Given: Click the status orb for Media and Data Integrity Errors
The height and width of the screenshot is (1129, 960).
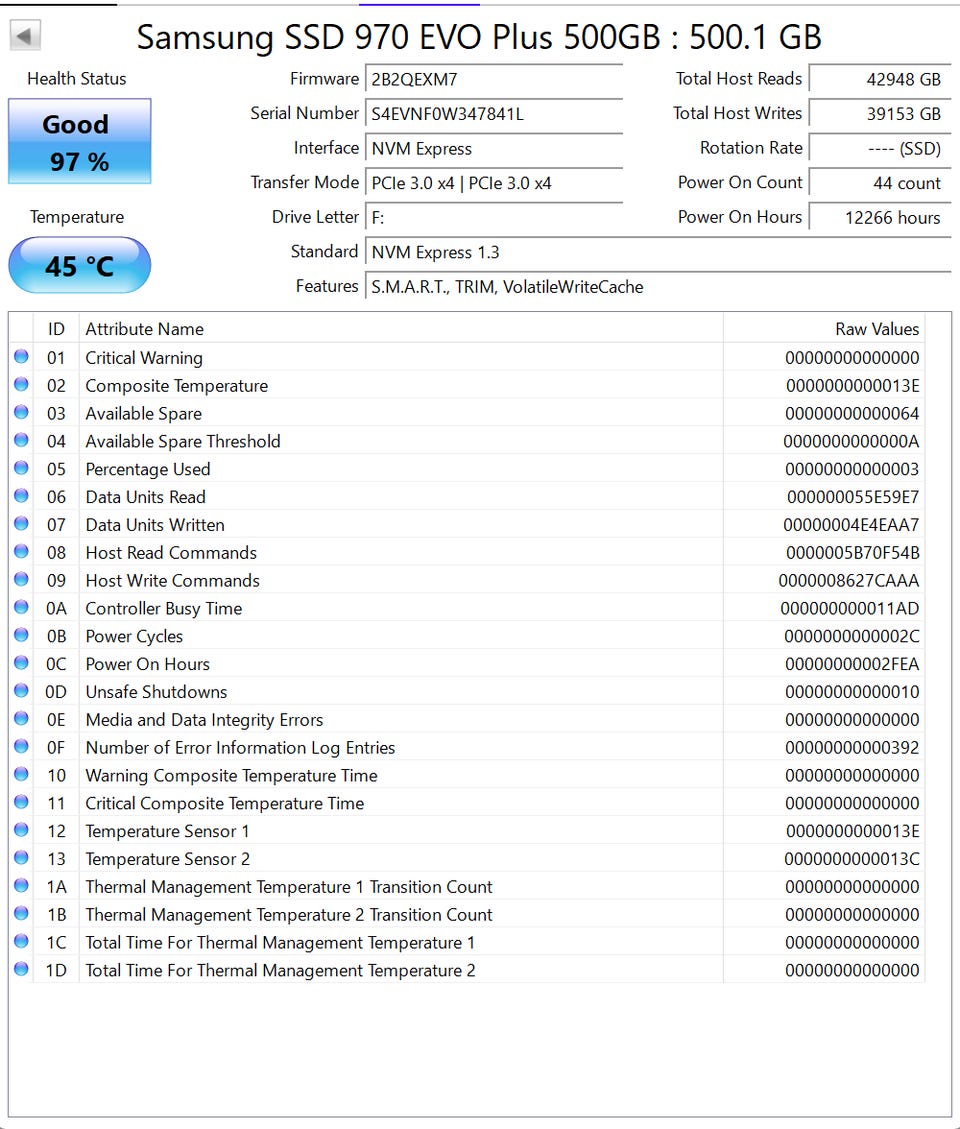Looking at the screenshot, I should point(22,719).
